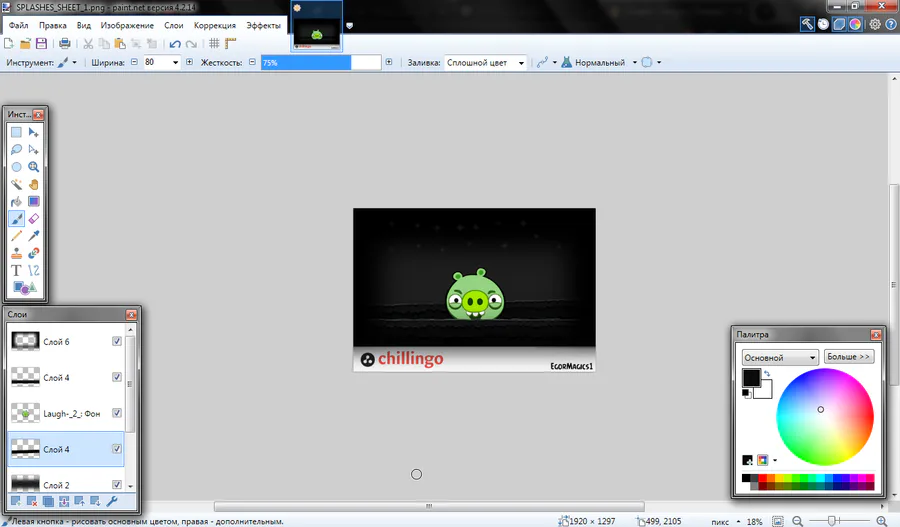The image size is (900, 527).
Task: Click the Move Layer Up icon
Action: pyautogui.click(x=79, y=501)
